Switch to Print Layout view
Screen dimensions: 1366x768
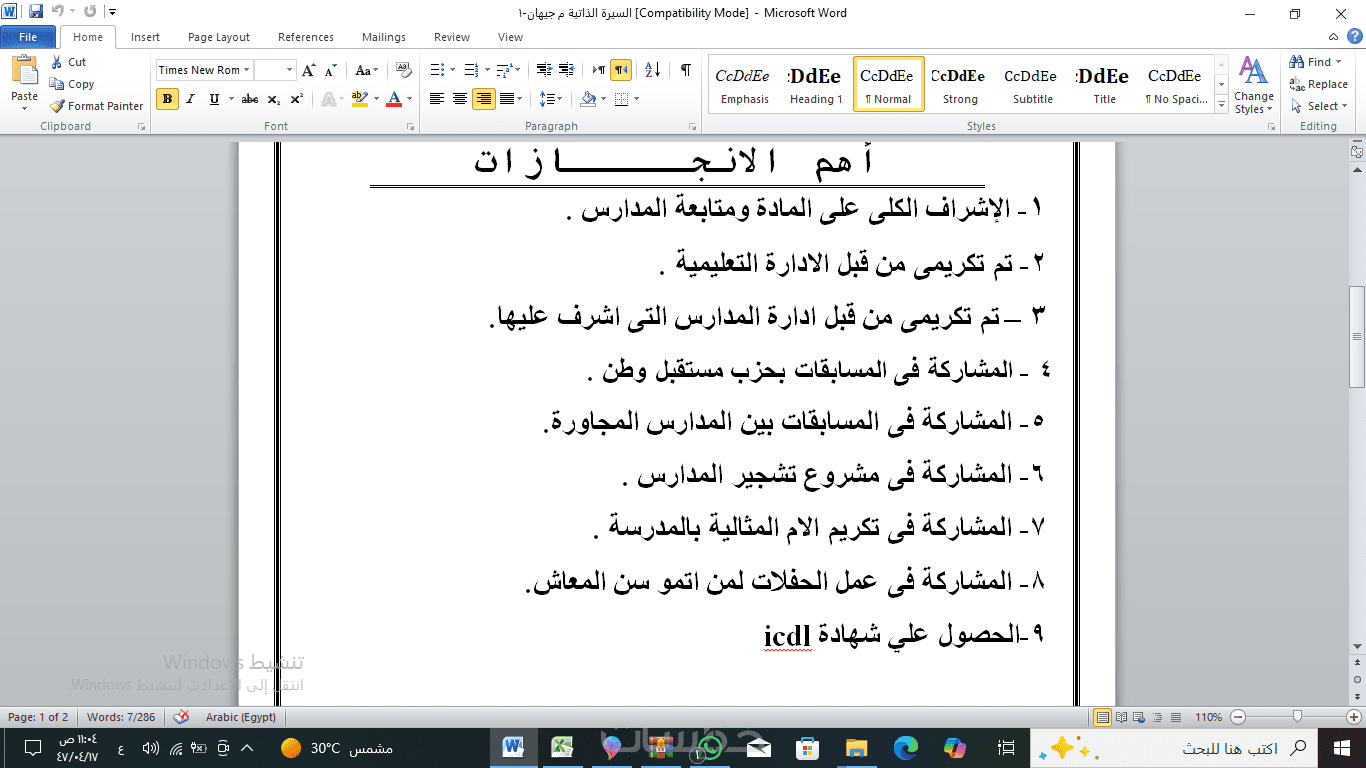pyautogui.click(x=1103, y=717)
